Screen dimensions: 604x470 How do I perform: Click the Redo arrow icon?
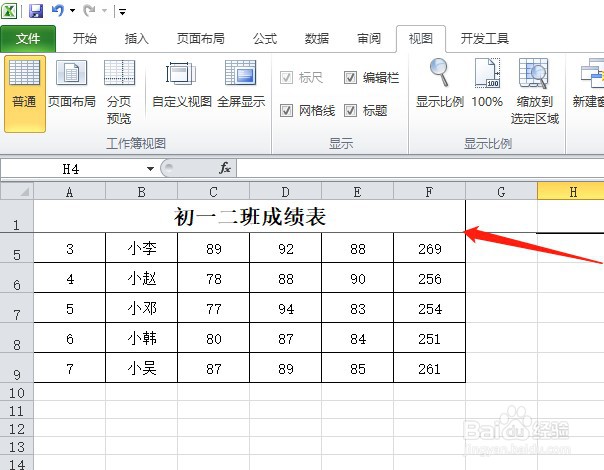(x=89, y=11)
